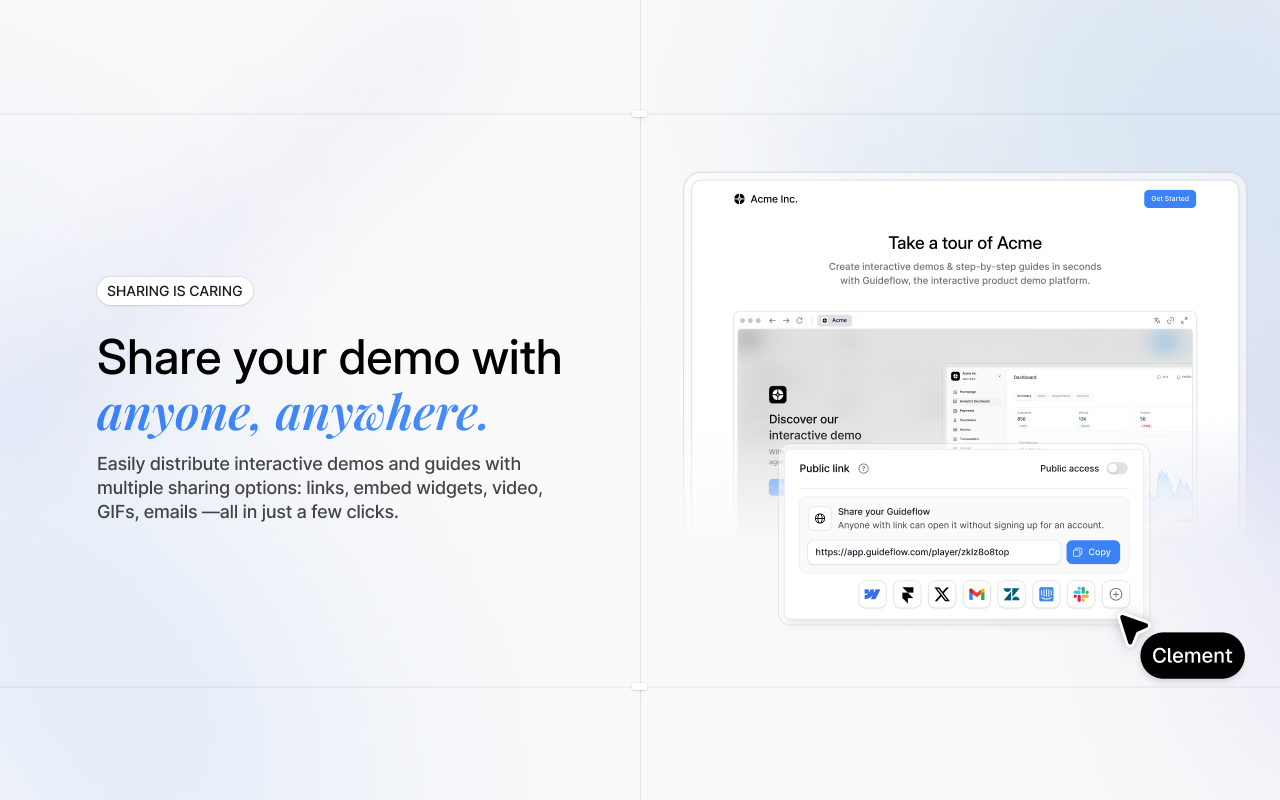Click the SHARING IS CARING badge
1280x800 pixels.
click(x=175, y=291)
